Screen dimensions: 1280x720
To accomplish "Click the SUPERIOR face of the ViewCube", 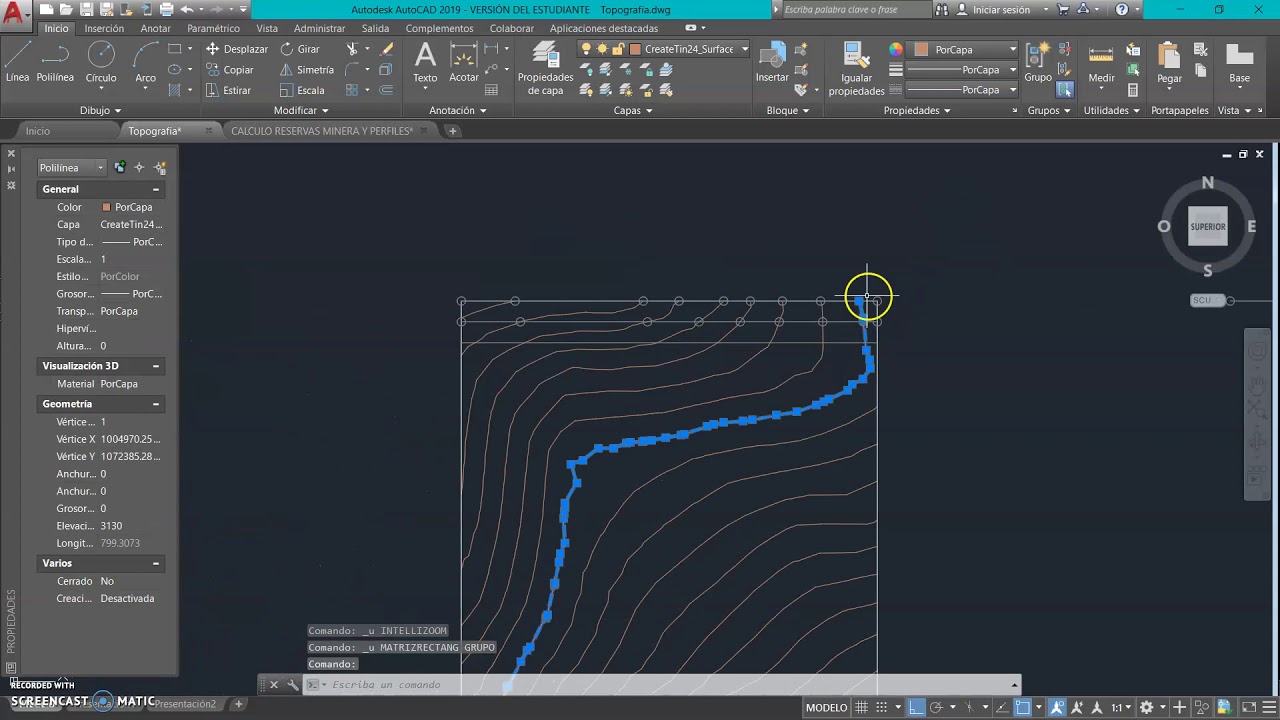I will [1207, 226].
